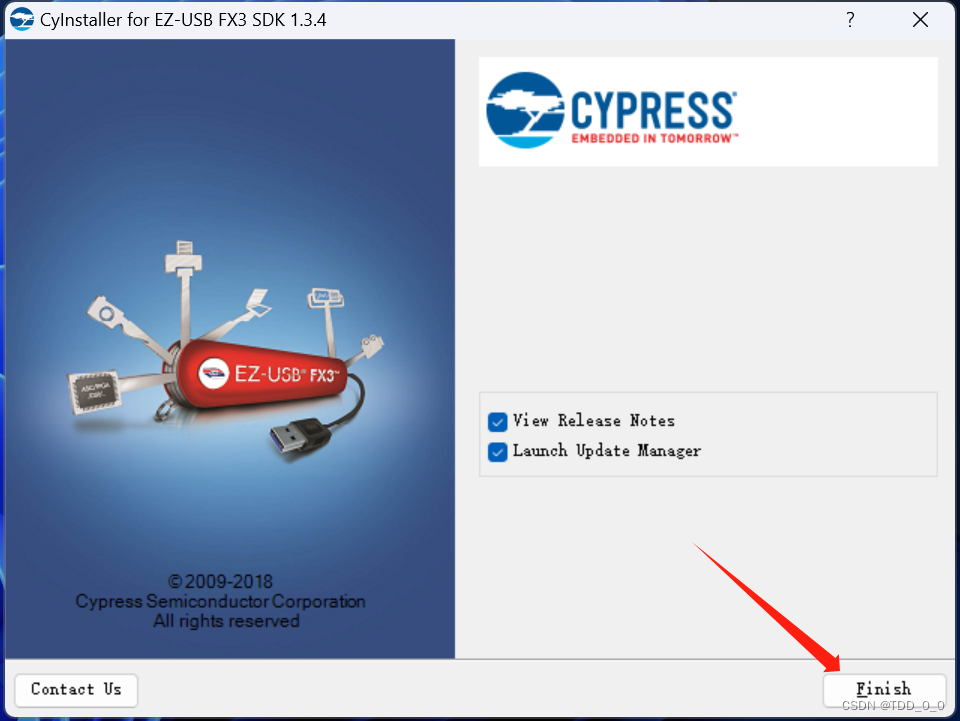
Task: Click the Launch Update Manager label text
Action: [x=606, y=450]
